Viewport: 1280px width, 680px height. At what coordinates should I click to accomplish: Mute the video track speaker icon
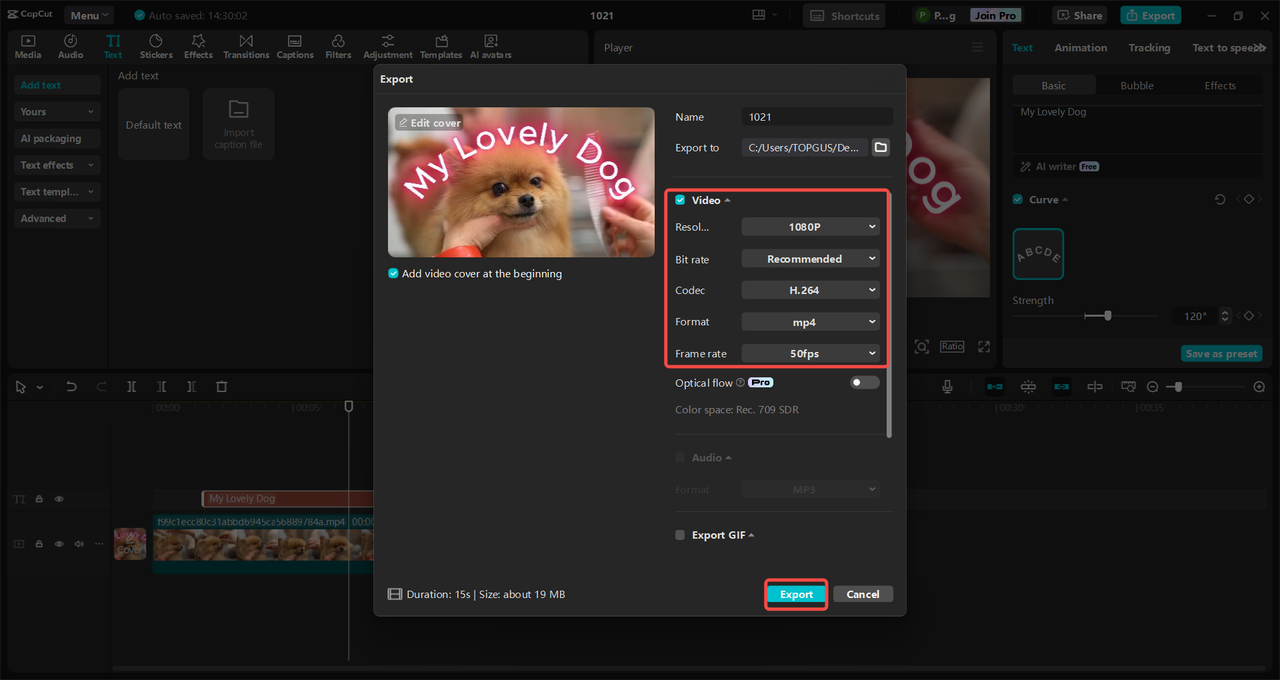pos(78,544)
